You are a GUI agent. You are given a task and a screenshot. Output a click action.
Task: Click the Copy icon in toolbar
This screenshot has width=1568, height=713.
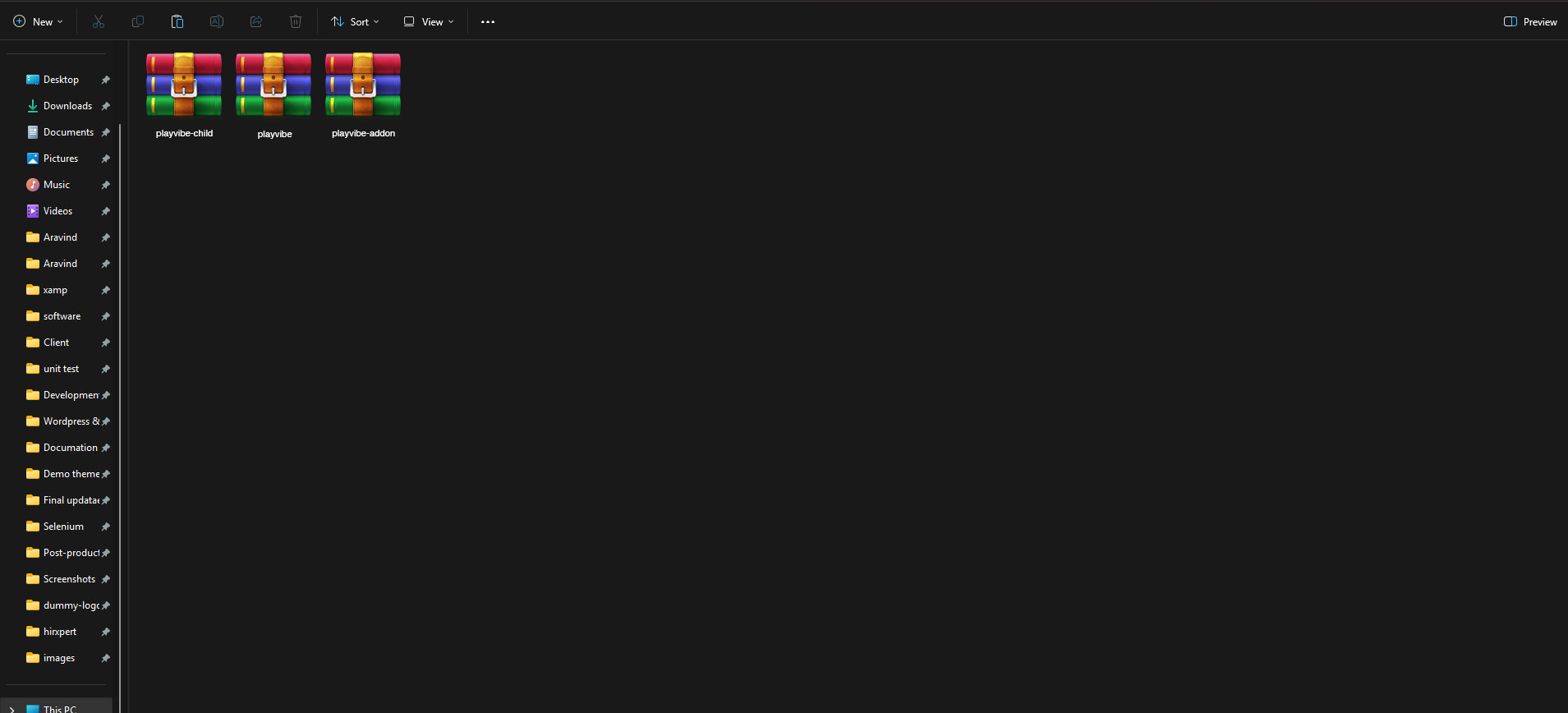[x=138, y=22]
